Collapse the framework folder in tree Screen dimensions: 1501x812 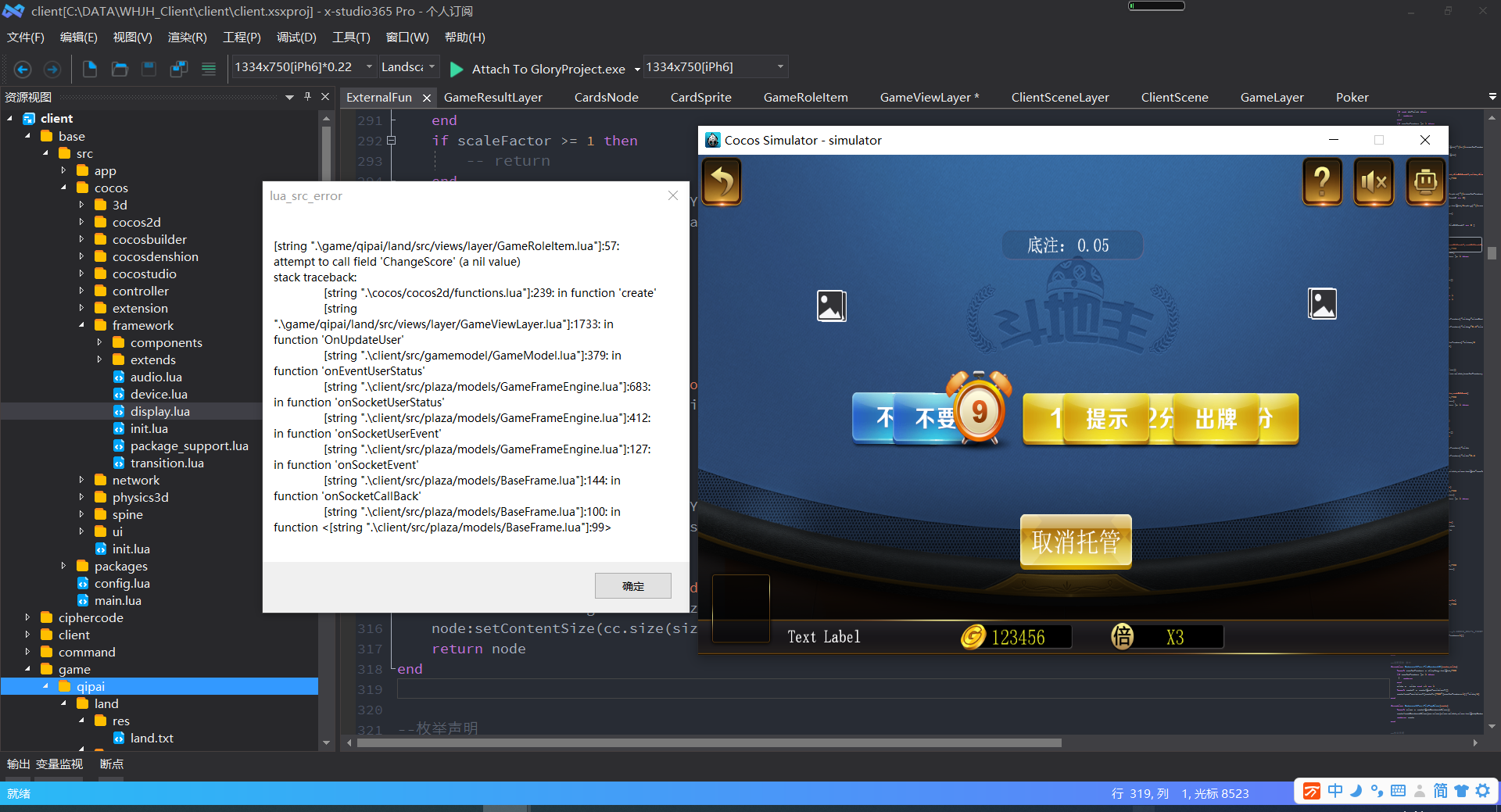coord(81,326)
